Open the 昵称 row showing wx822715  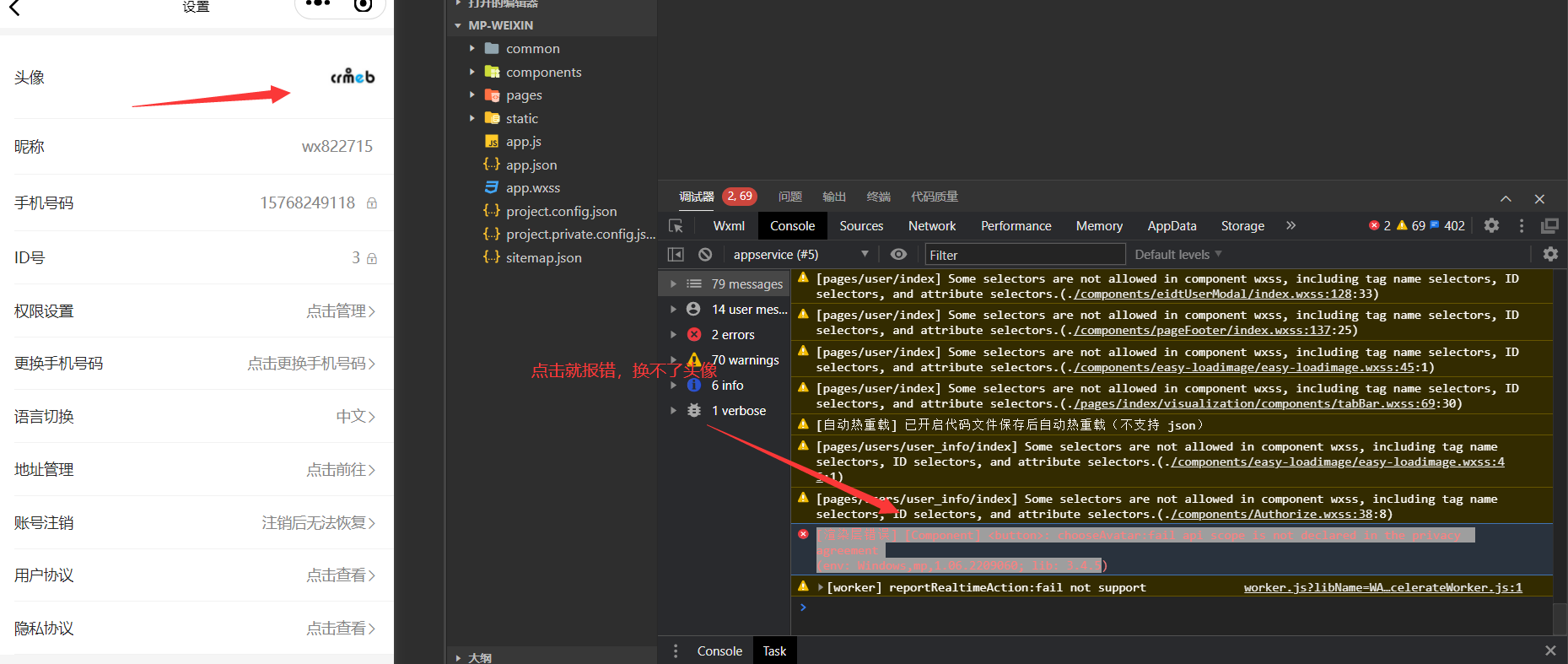(197, 147)
